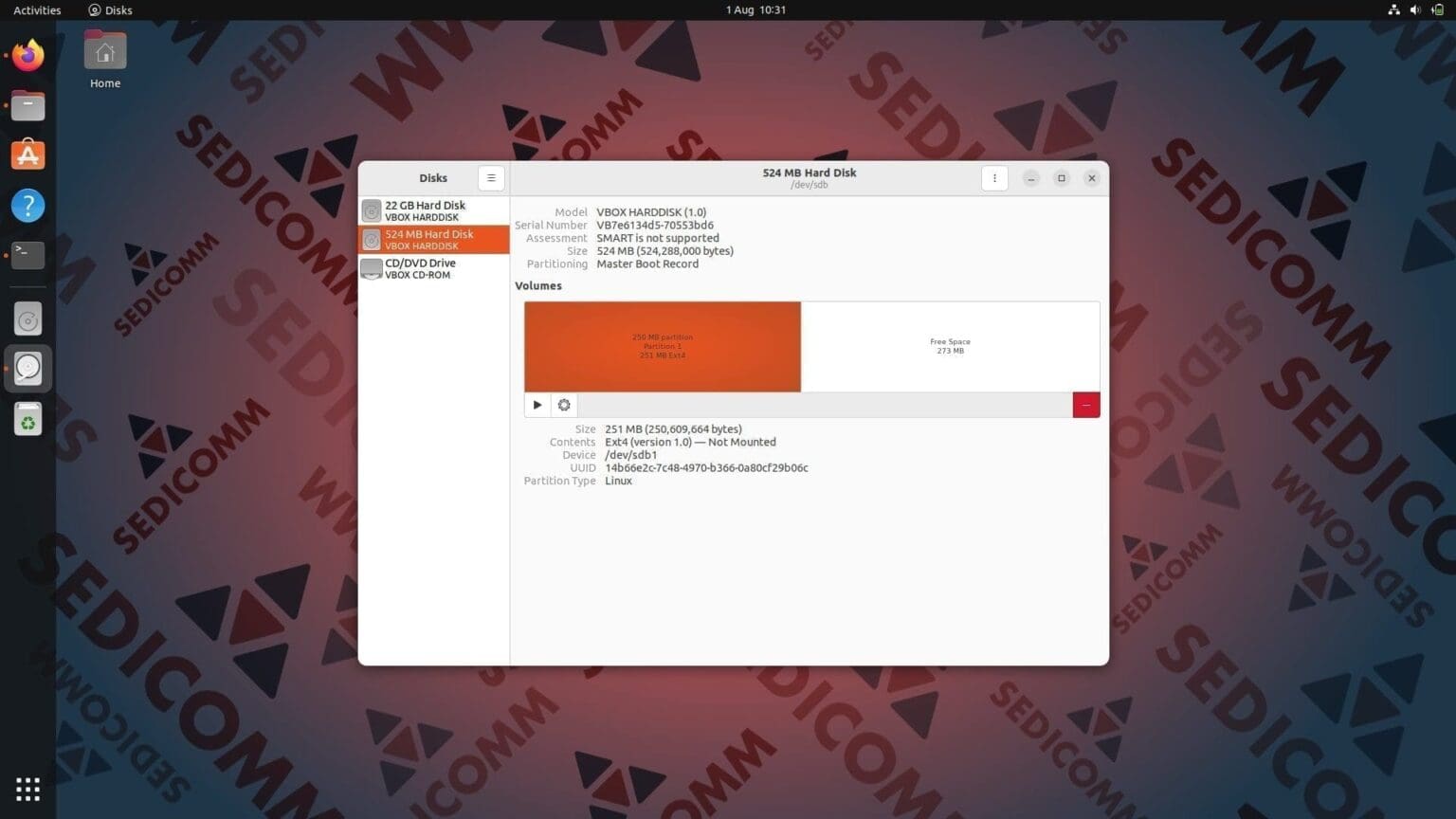Viewport: 1456px width, 819px height.
Task: Click the model text VBOX HARDDISK (1.0)
Action: tap(651, 212)
